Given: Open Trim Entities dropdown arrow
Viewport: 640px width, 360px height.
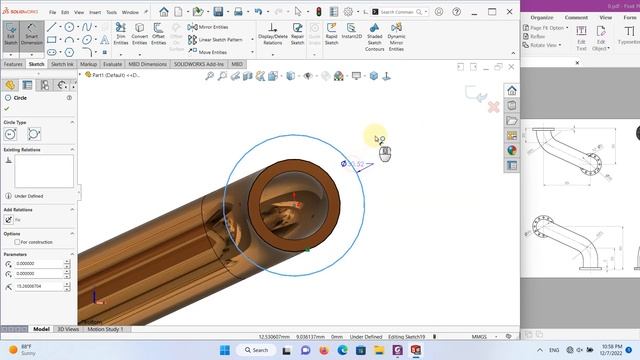Looking at the screenshot, I should point(121,54).
